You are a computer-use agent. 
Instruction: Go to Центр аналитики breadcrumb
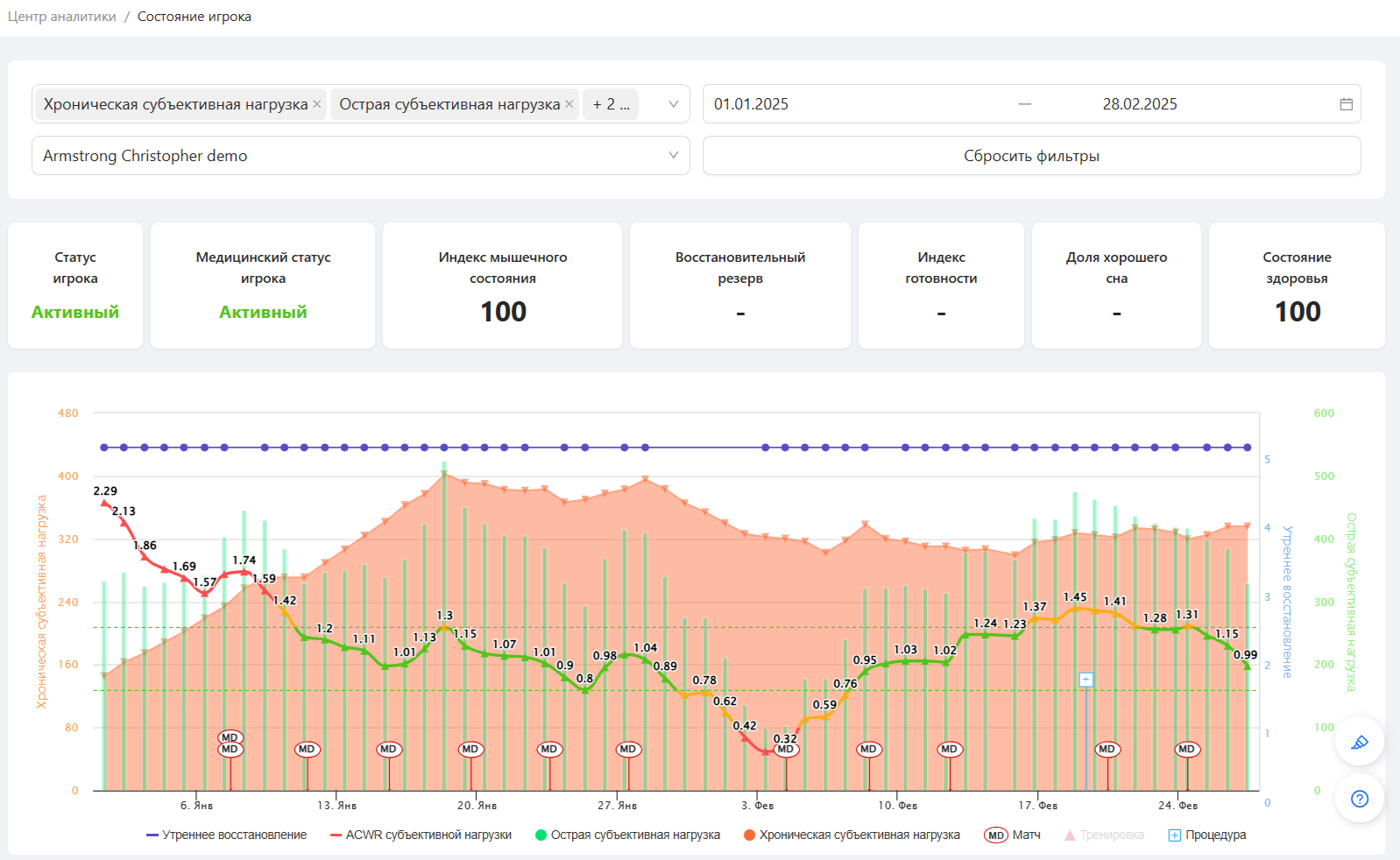click(61, 17)
